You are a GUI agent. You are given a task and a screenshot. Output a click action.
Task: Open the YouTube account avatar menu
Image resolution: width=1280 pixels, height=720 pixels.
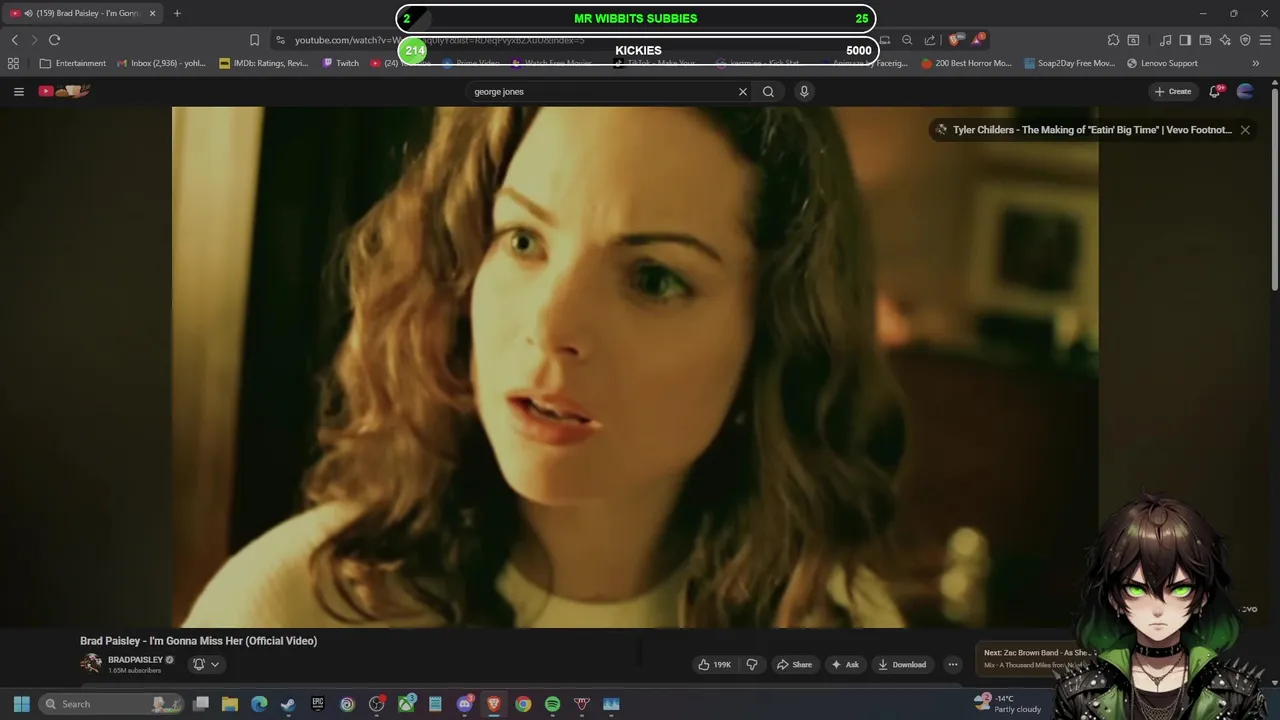(x=1245, y=91)
